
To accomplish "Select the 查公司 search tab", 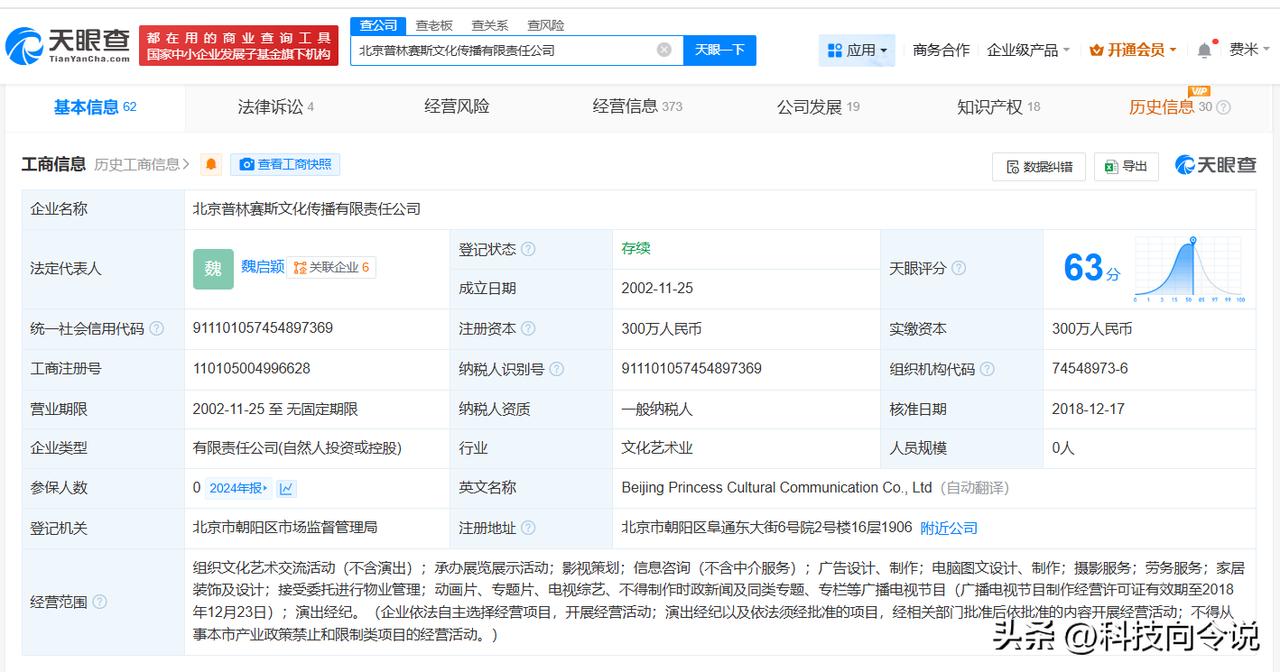I will (378, 25).
